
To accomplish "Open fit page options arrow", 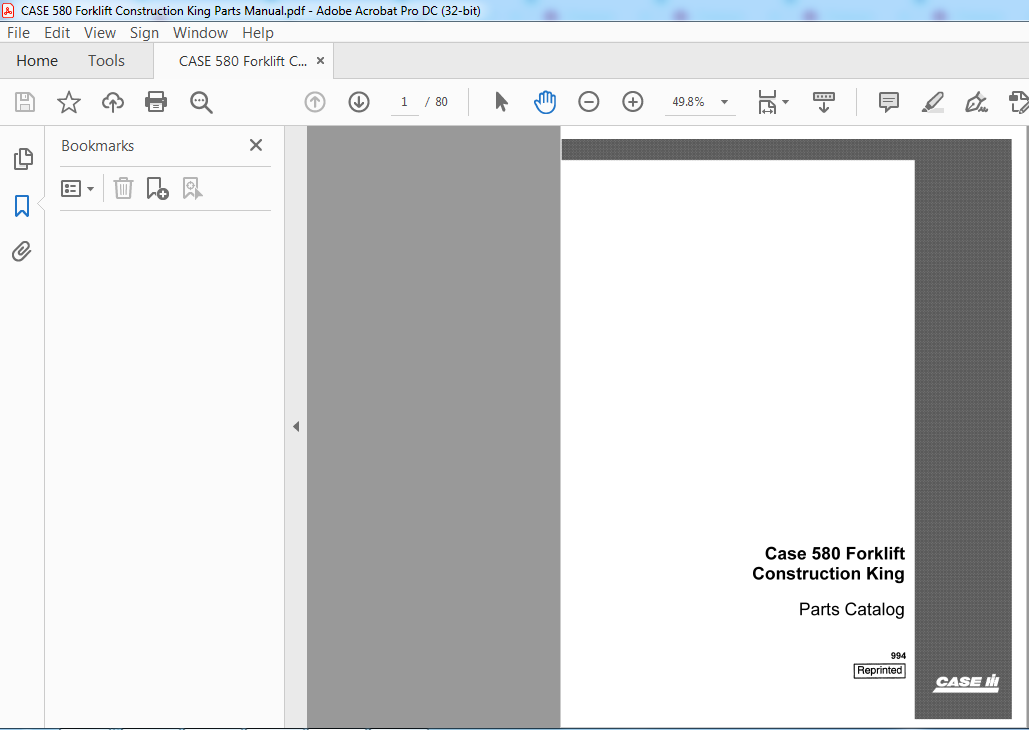I will pyautogui.click(x=786, y=102).
